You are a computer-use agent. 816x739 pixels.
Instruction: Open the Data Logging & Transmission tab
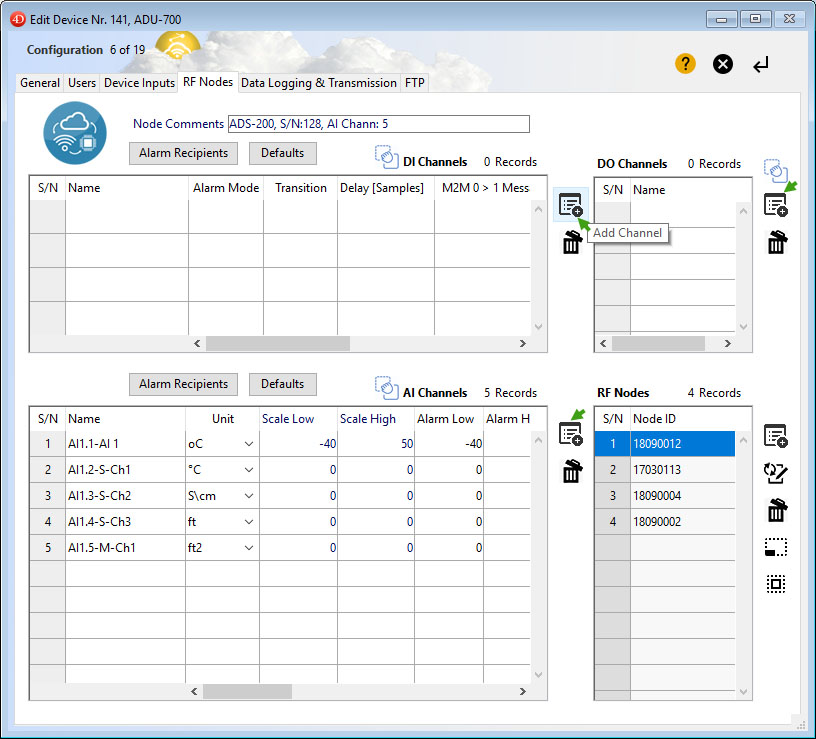click(318, 83)
